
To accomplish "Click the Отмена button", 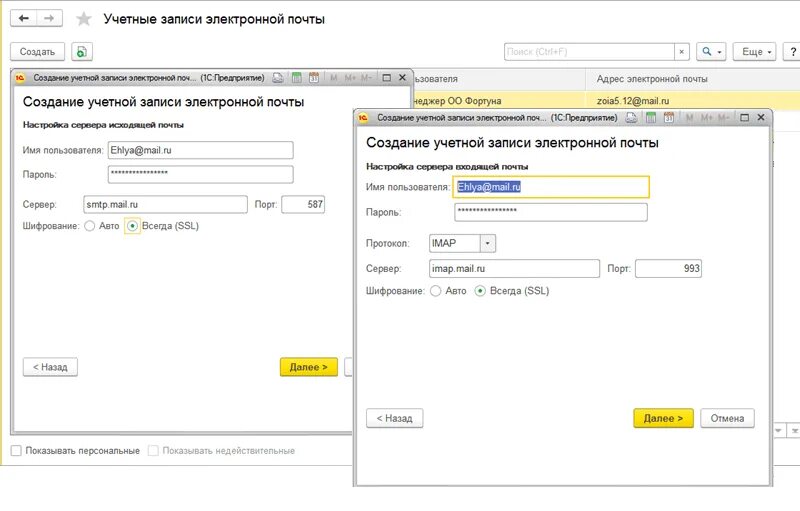I will coord(727,418).
